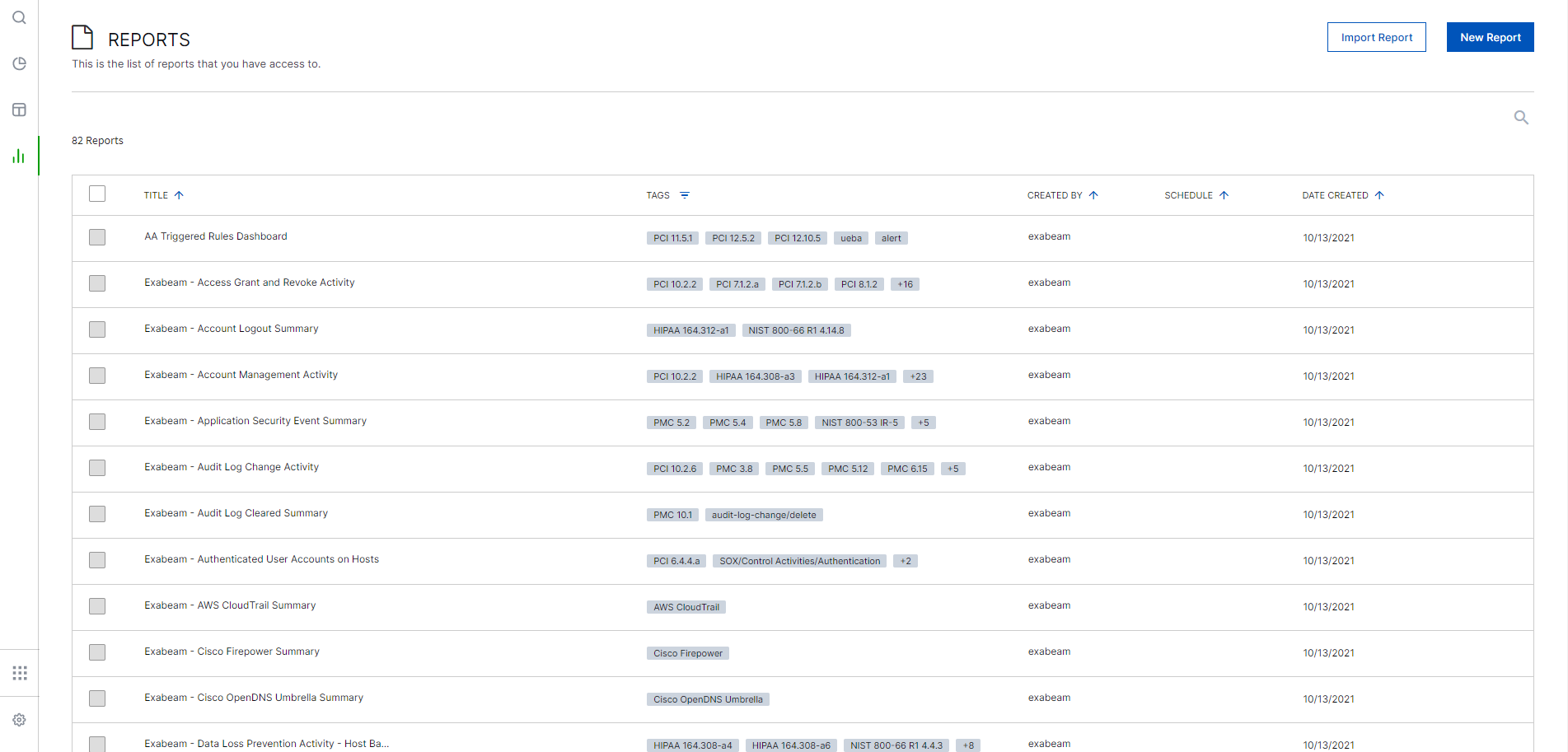Sort by Title arrow icon
Screen dimensions: 1568x752
(179, 195)
